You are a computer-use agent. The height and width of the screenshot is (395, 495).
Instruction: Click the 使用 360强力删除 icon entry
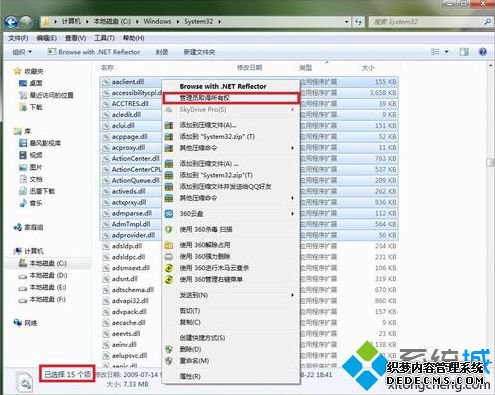(x=169, y=256)
